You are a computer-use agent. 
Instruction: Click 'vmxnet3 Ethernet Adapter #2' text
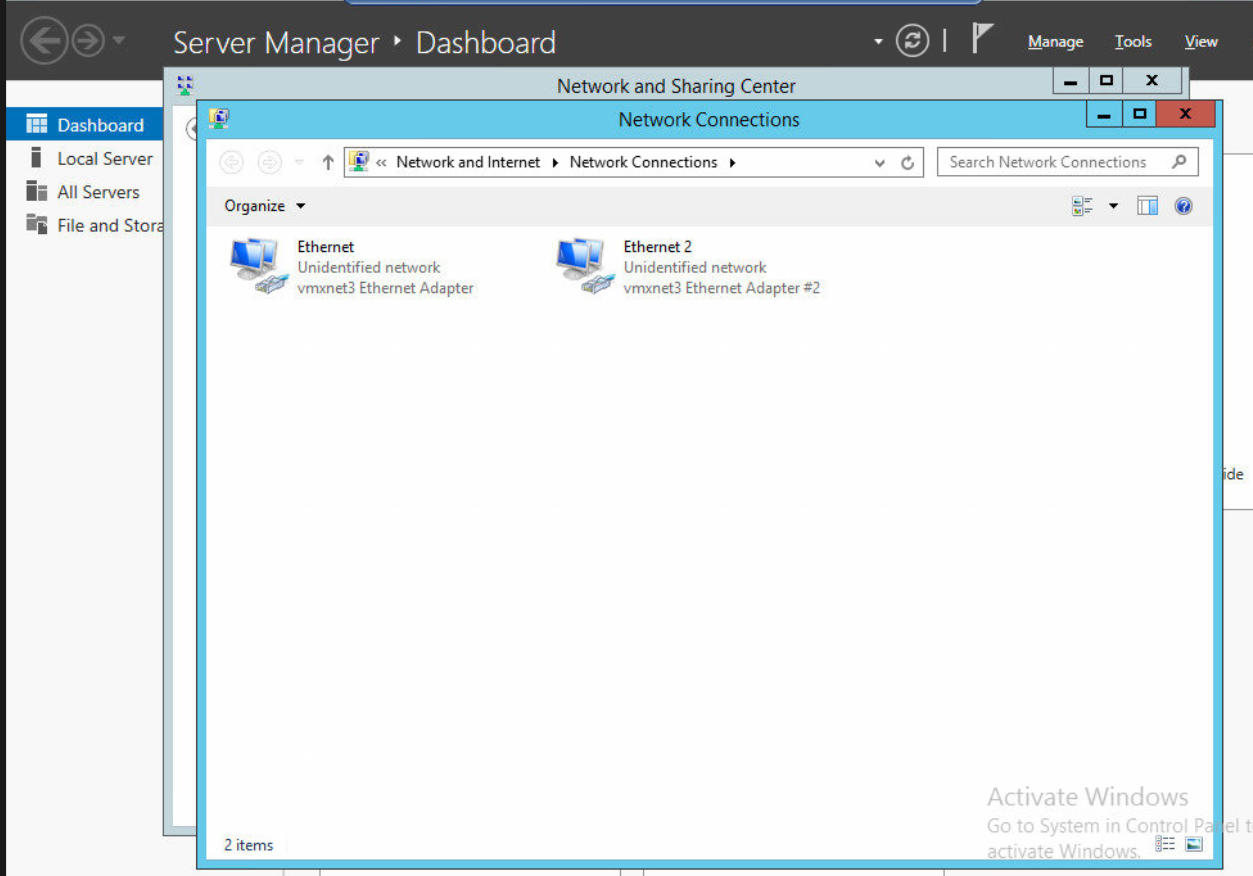point(722,288)
